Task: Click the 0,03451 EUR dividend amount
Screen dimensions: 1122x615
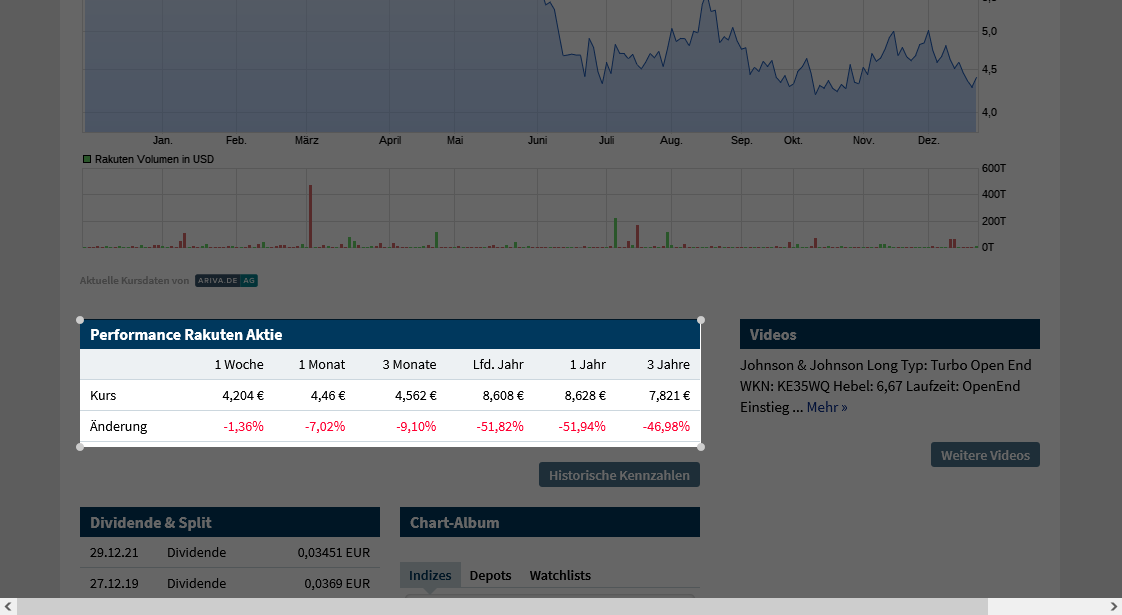Action: pyautogui.click(x=333, y=552)
